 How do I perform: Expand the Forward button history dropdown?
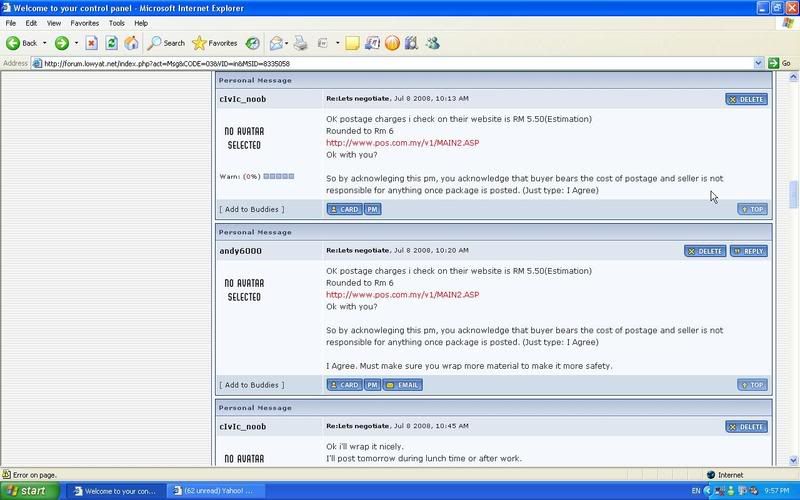pyautogui.click(x=76, y=43)
